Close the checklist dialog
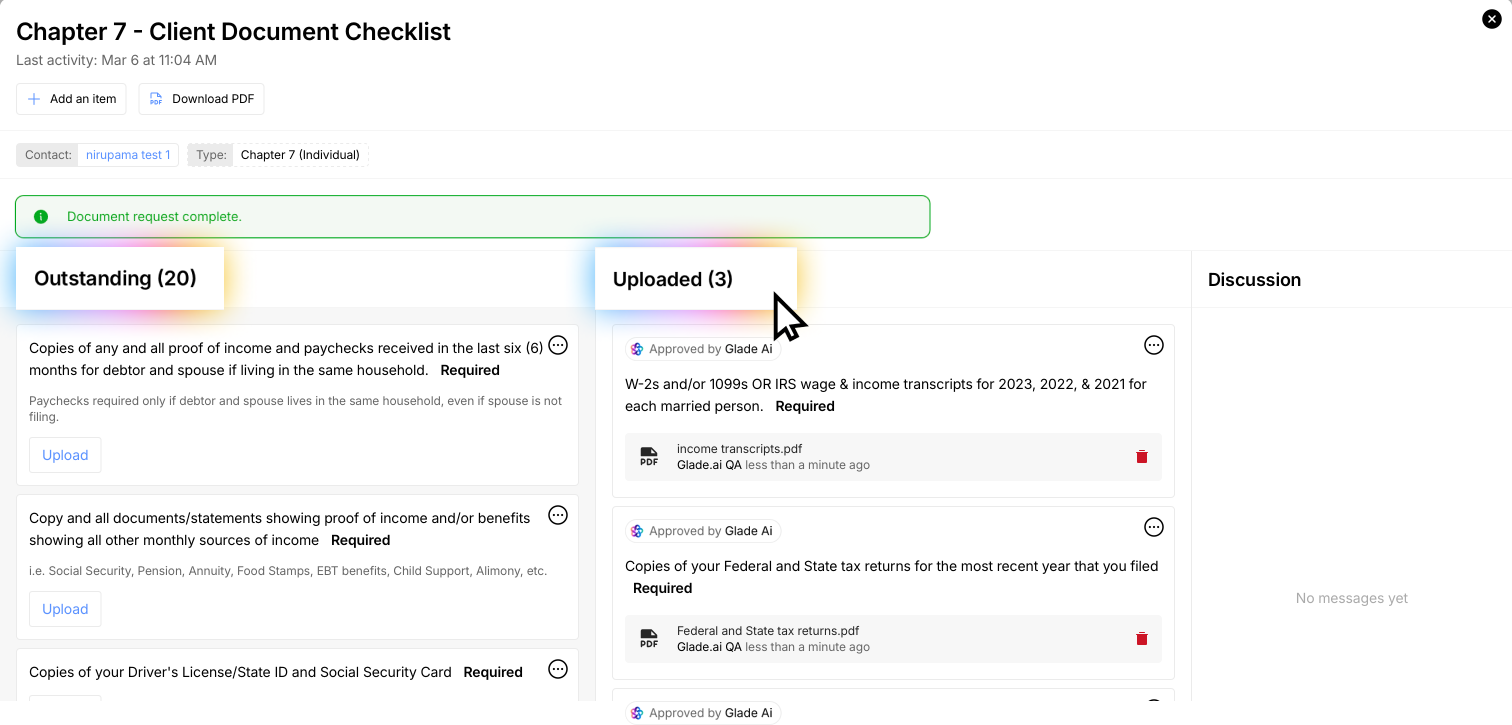Viewport: 1512px width, 725px height. tap(1491, 19)
